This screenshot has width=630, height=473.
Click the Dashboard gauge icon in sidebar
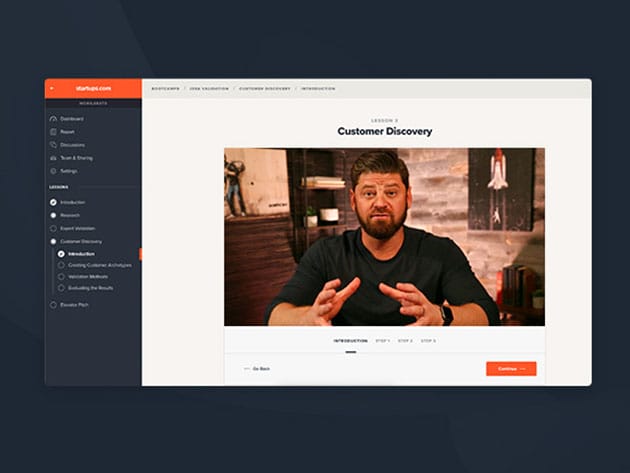(53, 119)
